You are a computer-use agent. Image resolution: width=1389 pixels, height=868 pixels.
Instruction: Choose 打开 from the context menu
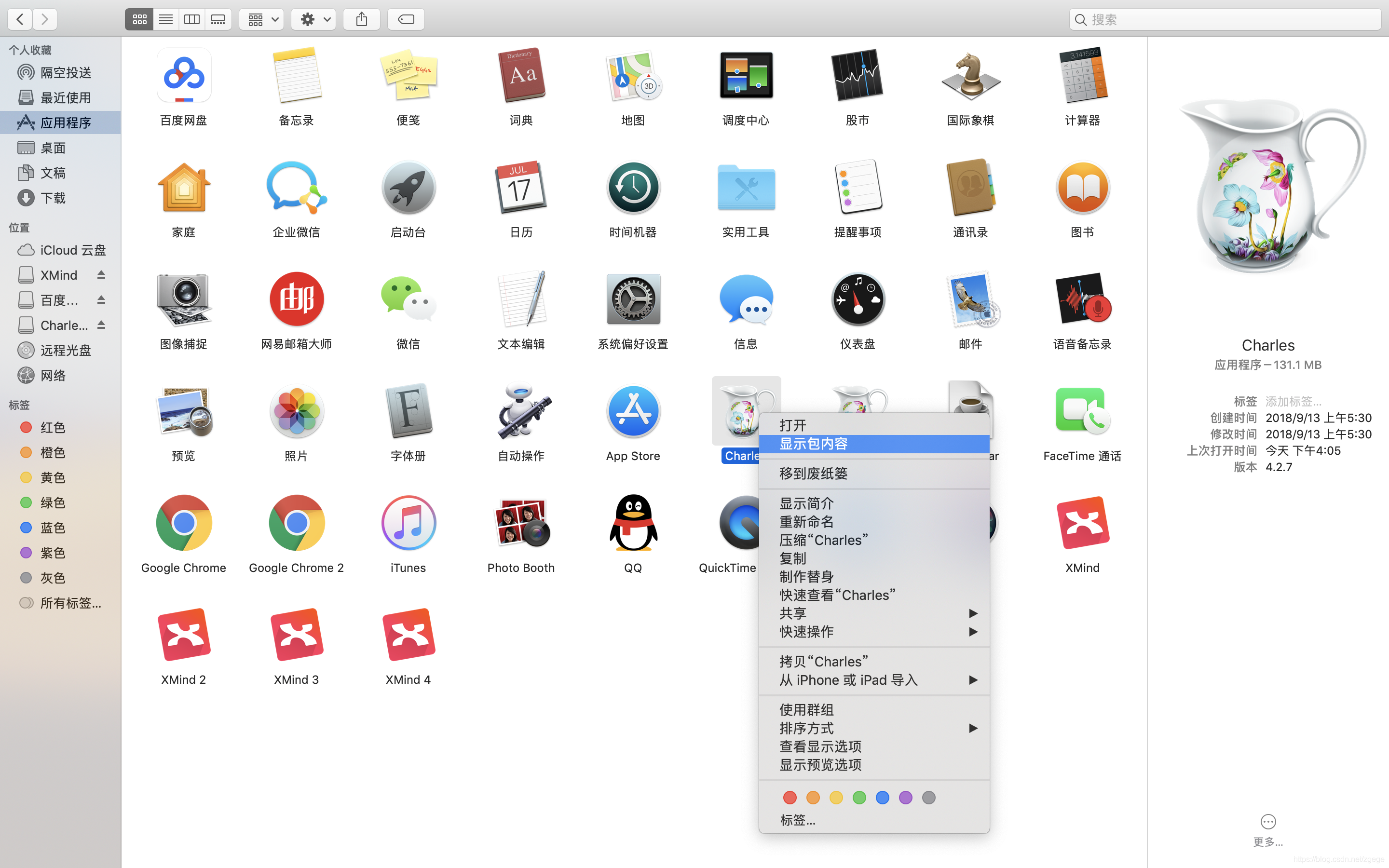(x=874, y=425)
